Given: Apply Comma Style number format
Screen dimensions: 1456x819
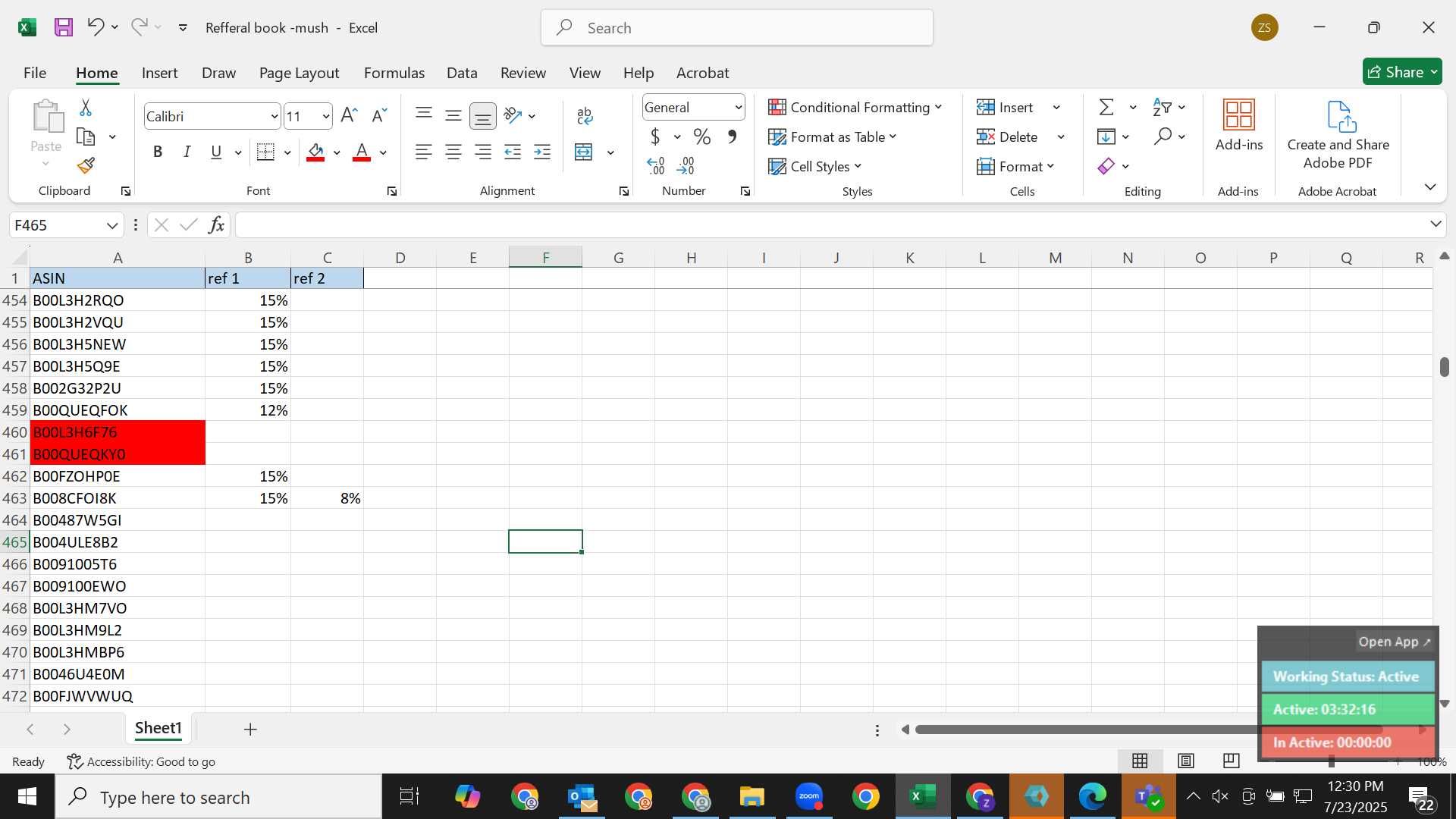Looking at the screenshot, I should (x=732, y=137).
